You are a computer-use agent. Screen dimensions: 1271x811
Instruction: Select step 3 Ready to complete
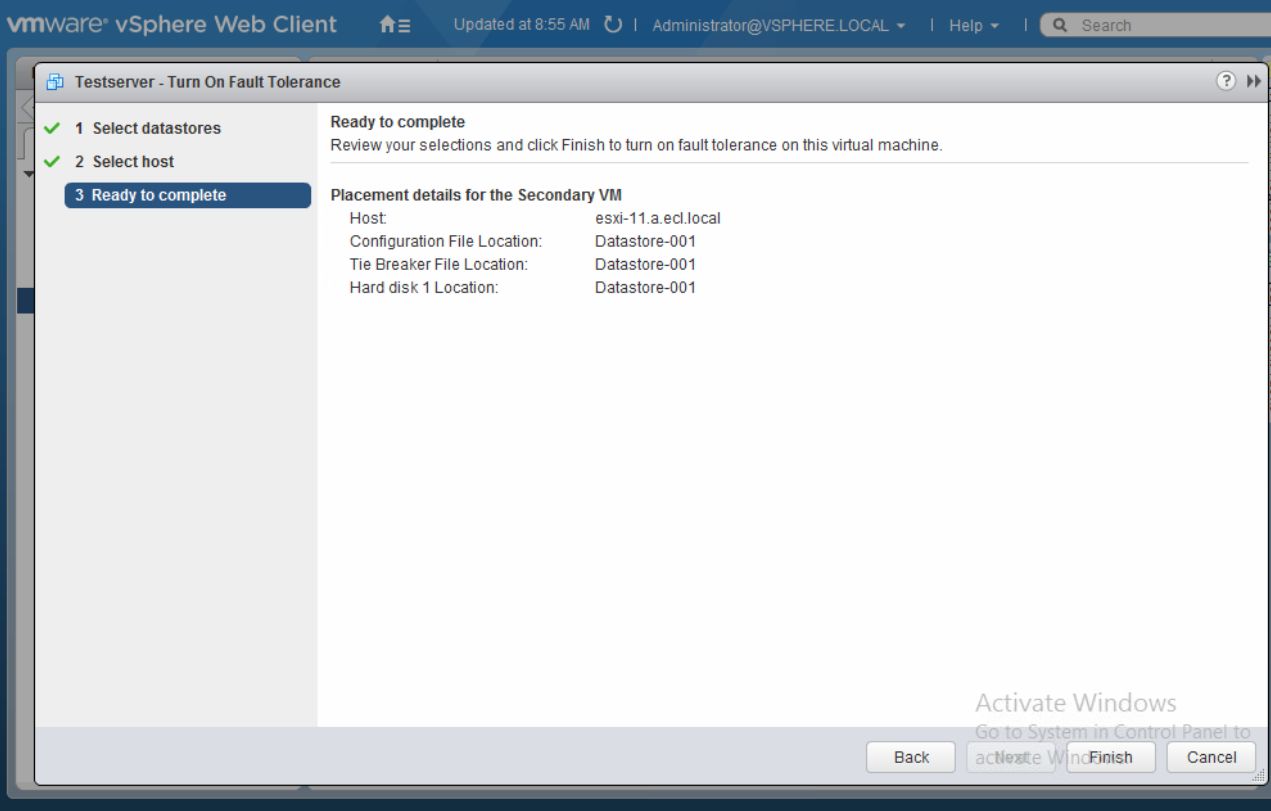187,195
